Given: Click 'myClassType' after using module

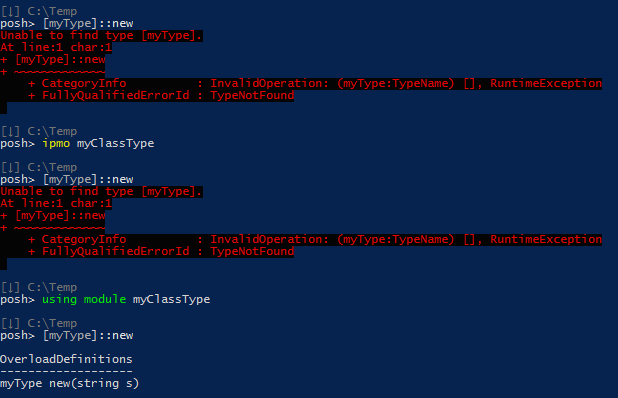Looking at the screenshot, I should point(171,299).
